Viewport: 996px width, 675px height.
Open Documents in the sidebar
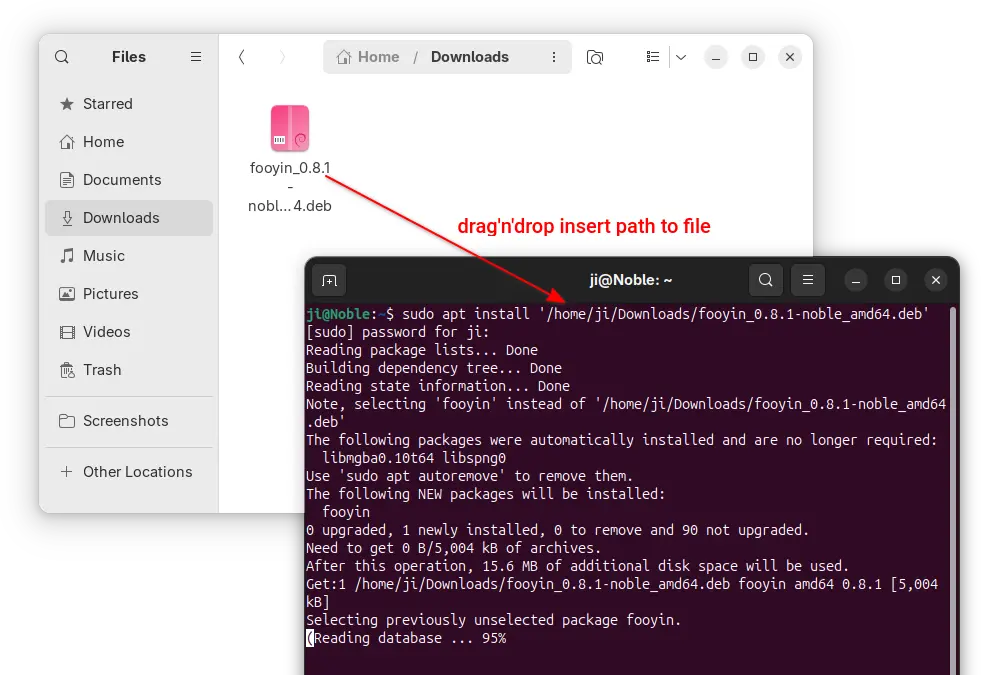129,180
